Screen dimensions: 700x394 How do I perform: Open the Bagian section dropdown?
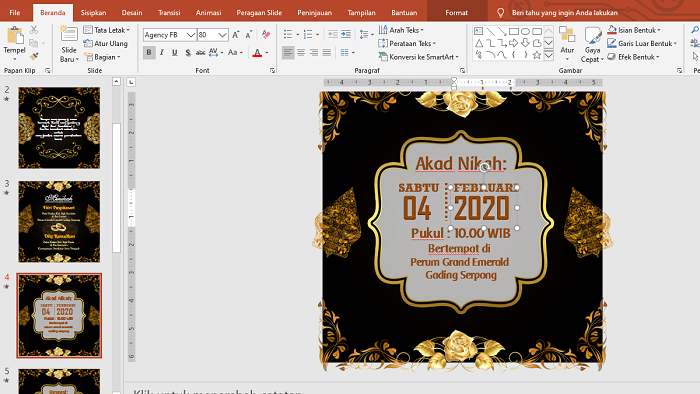pyautogui.click(x=103, y=57)
